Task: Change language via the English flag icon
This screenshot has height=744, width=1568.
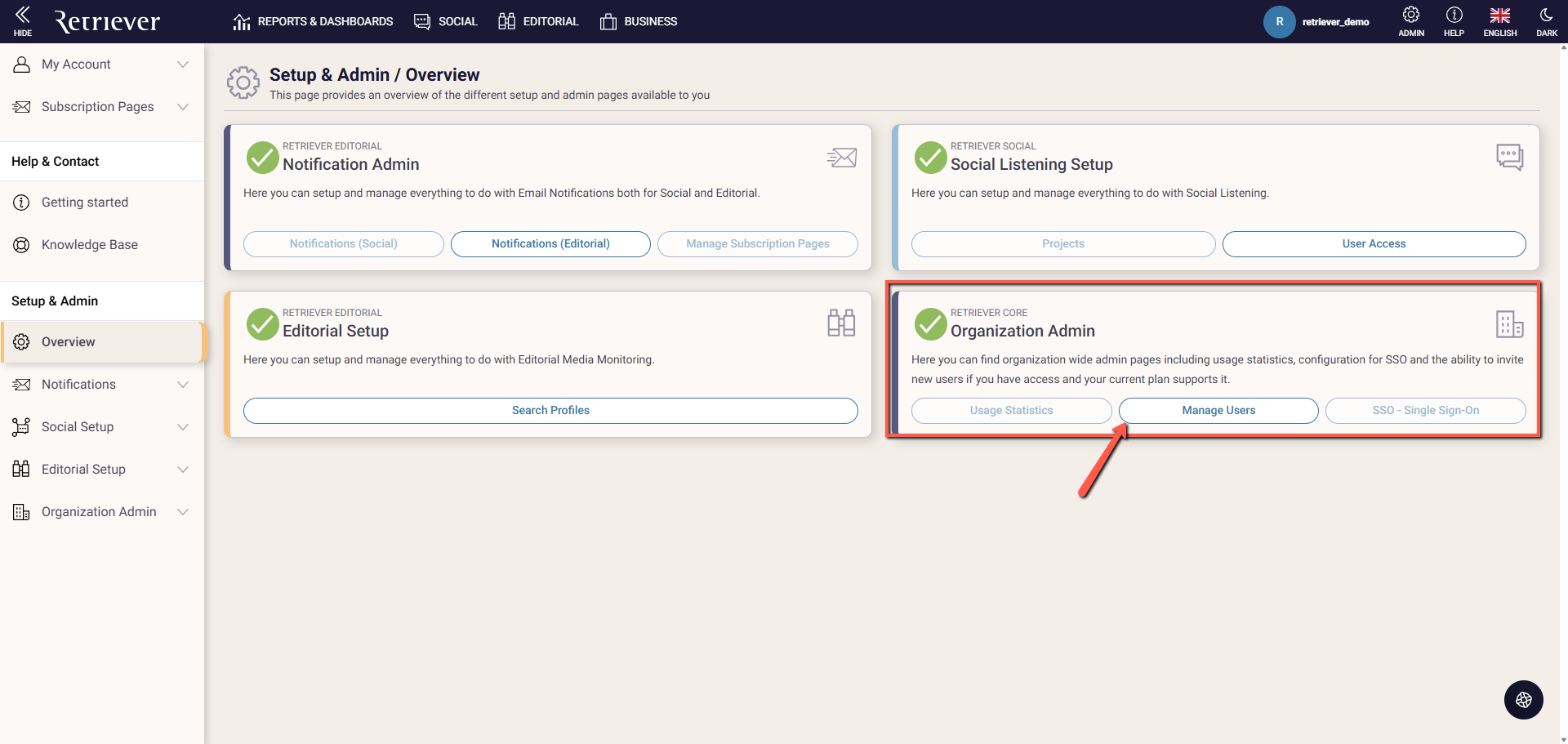Action: (1500, 15)
